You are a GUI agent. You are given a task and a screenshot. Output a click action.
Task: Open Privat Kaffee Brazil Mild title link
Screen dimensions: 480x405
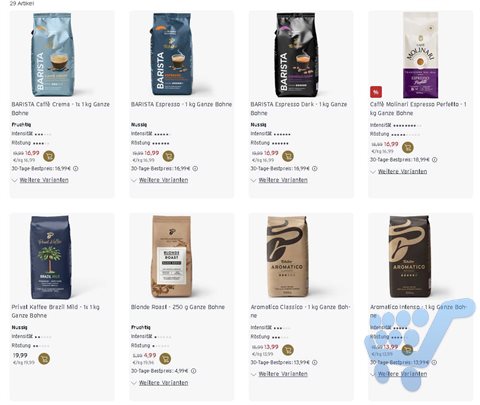[x=55, y=311]
